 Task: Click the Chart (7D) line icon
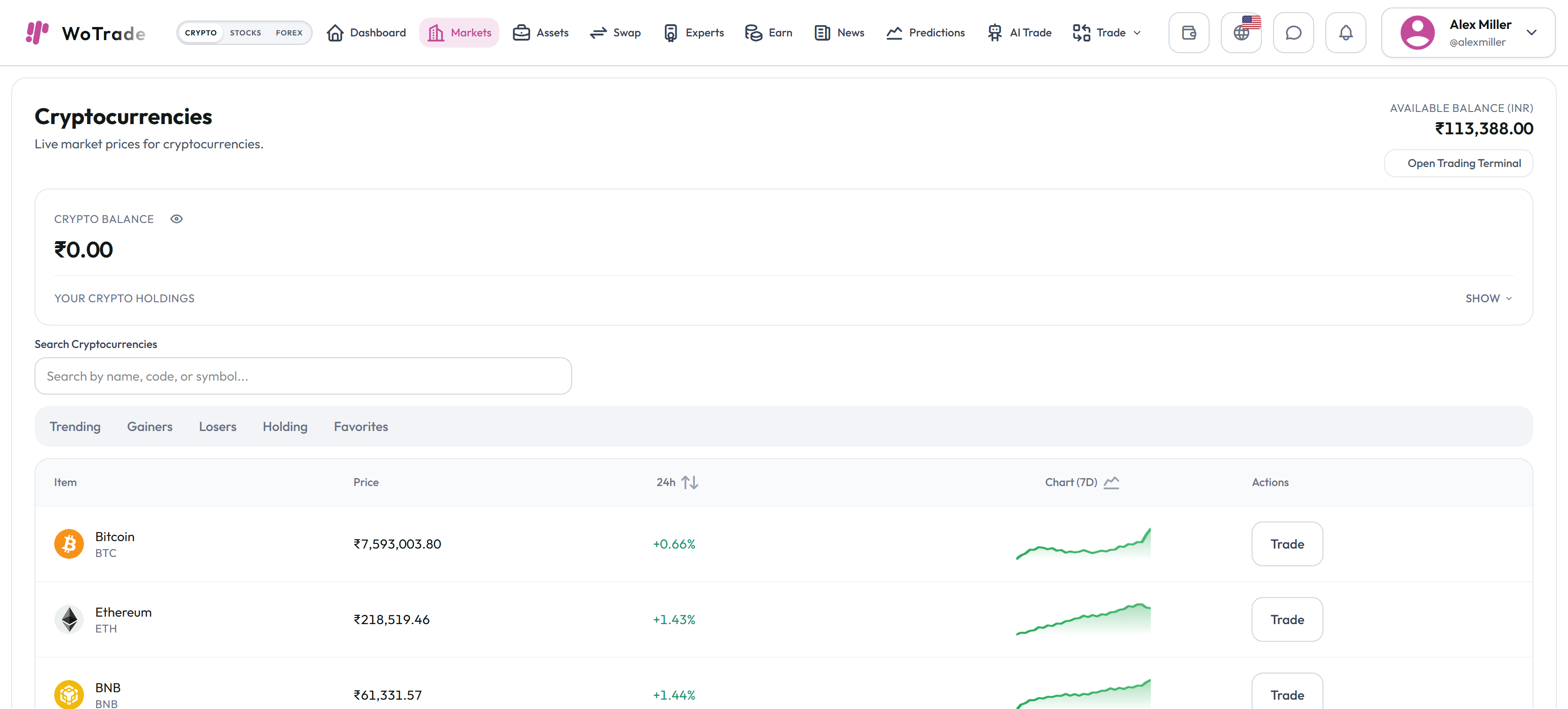[1112, 483]
